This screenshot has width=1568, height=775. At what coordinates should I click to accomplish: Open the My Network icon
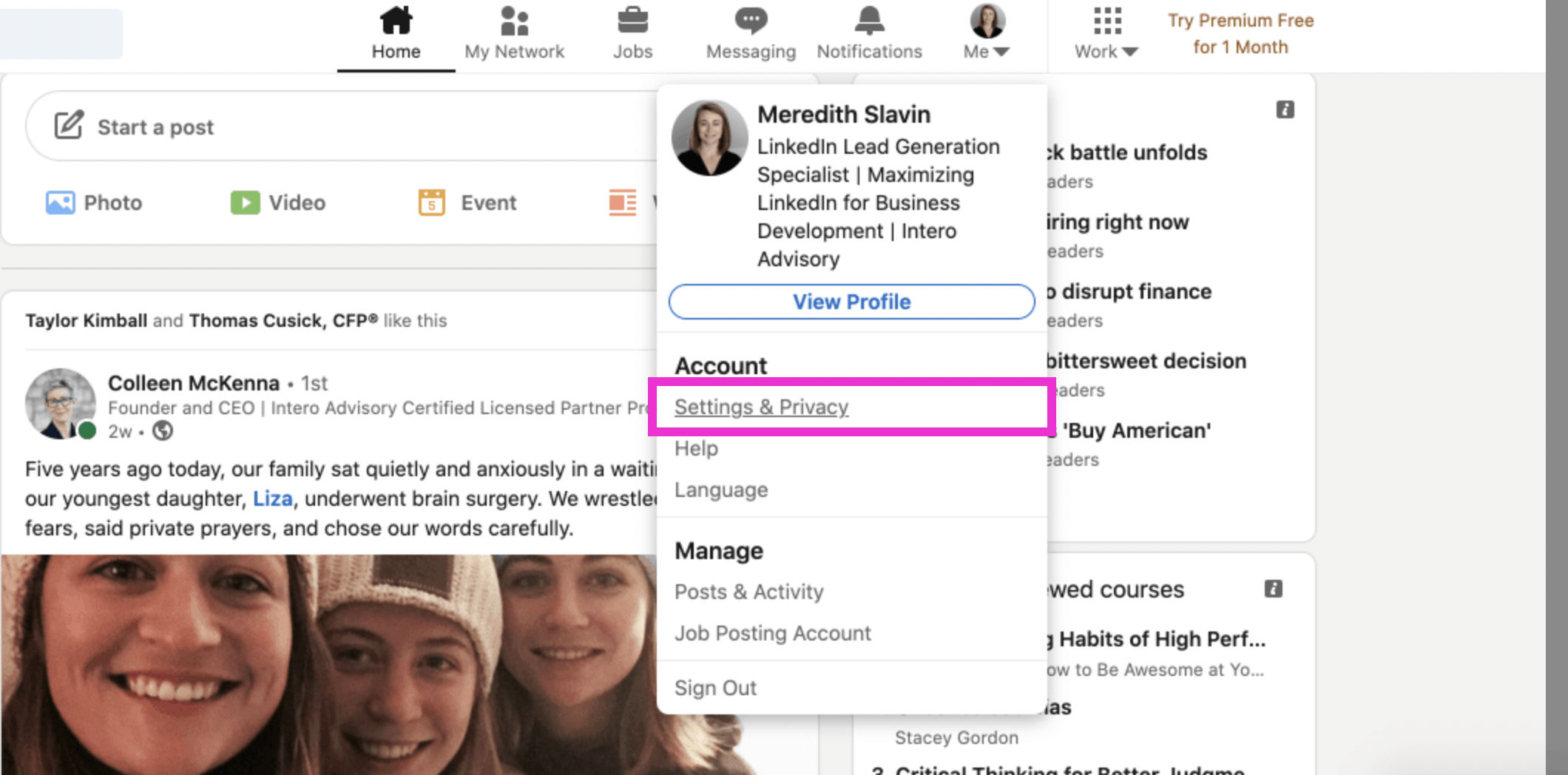[514, 20]
